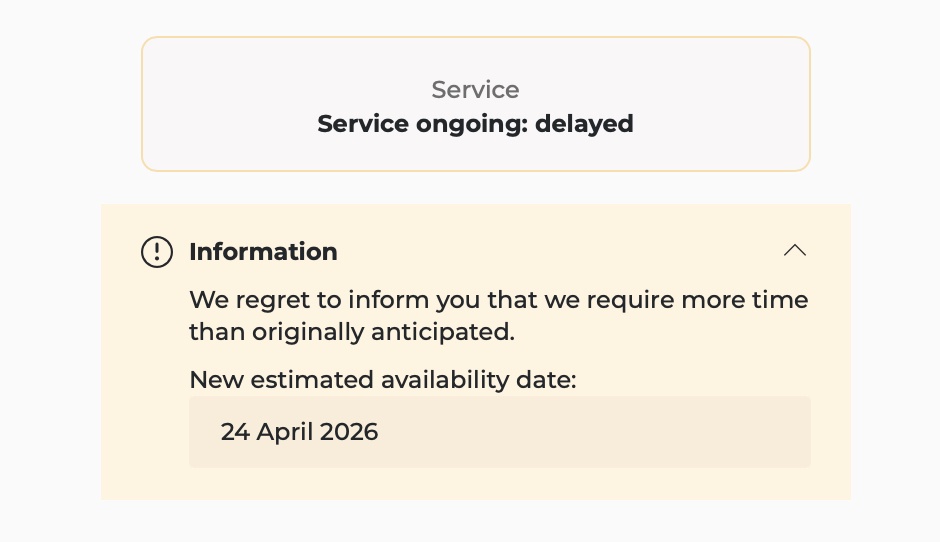Image resolution: width=940 pixels, height=542 pixels.
Task: Click the exclamation circle information icon
Action: pyautogui.click(x=157, y=252)
